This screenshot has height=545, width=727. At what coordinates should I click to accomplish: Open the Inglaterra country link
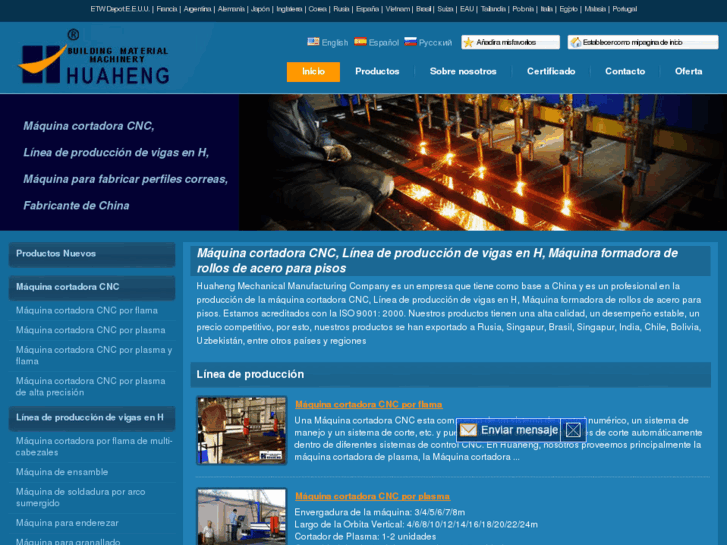289,9
